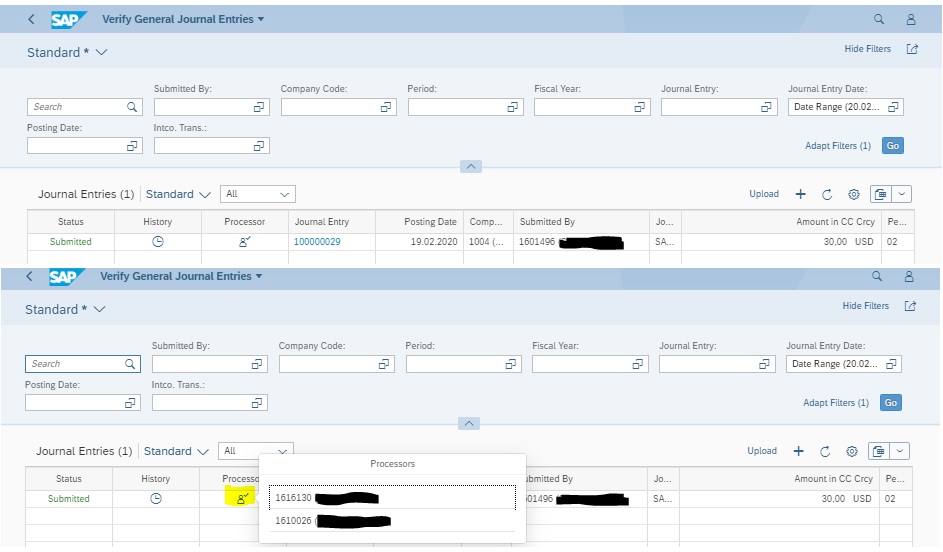Click back arrow in upper Verify General Journal Entries window
The image size is (943, 552).
(31, 19)
